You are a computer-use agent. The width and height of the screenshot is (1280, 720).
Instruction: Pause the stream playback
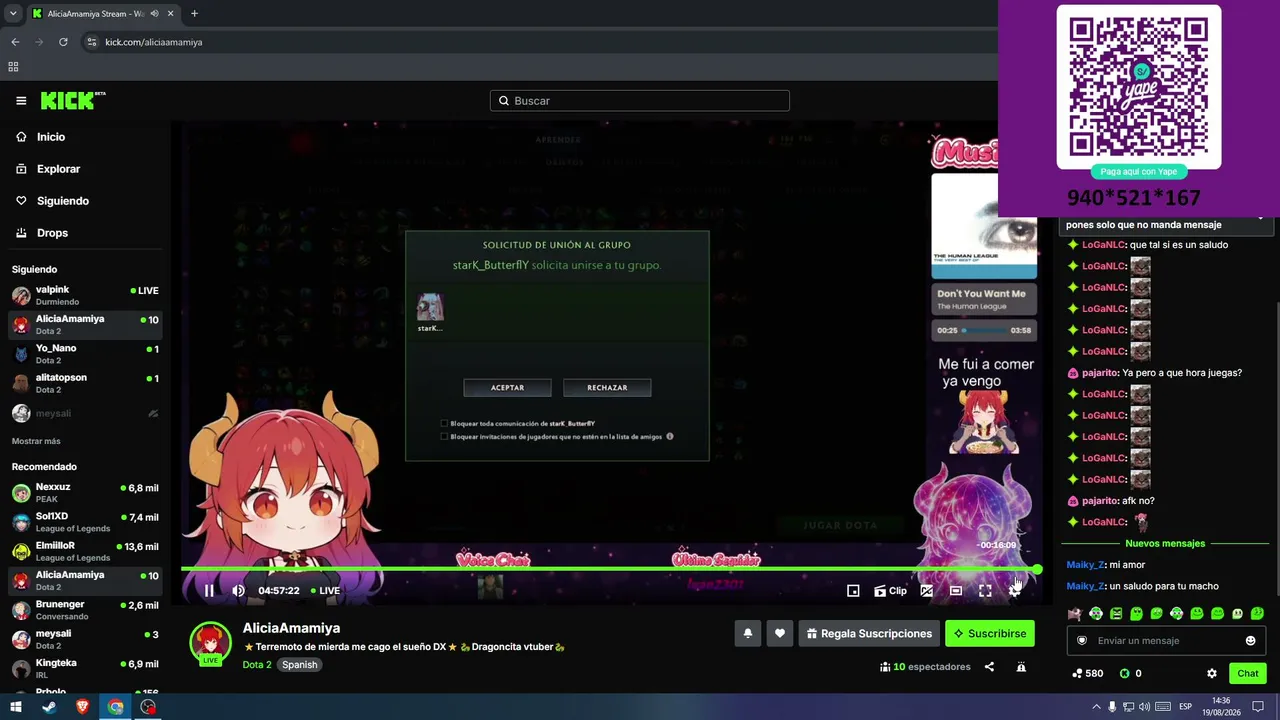click(209, 590)
